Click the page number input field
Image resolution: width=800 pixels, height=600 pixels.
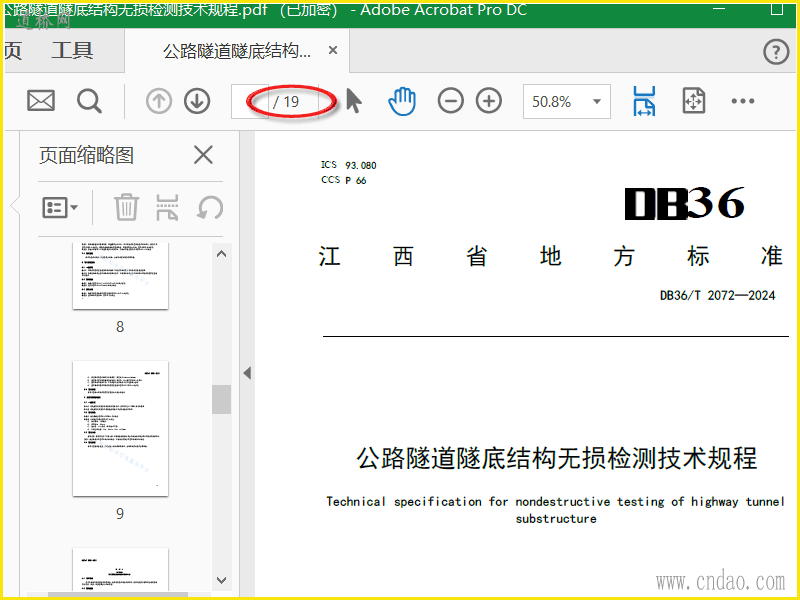249,102
